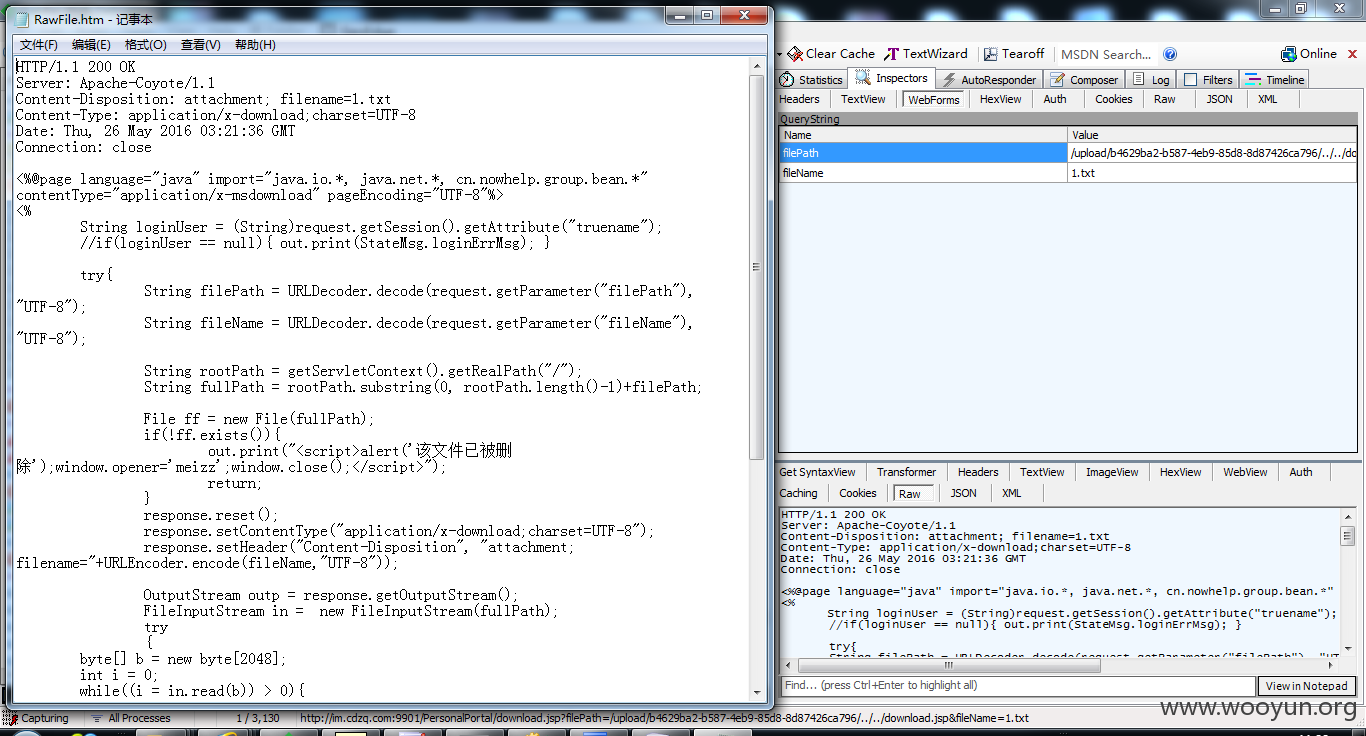Screen dimensions: 1366x736
Task: Open Notepad's 编辑(E) menu
Action: [91, 45]
